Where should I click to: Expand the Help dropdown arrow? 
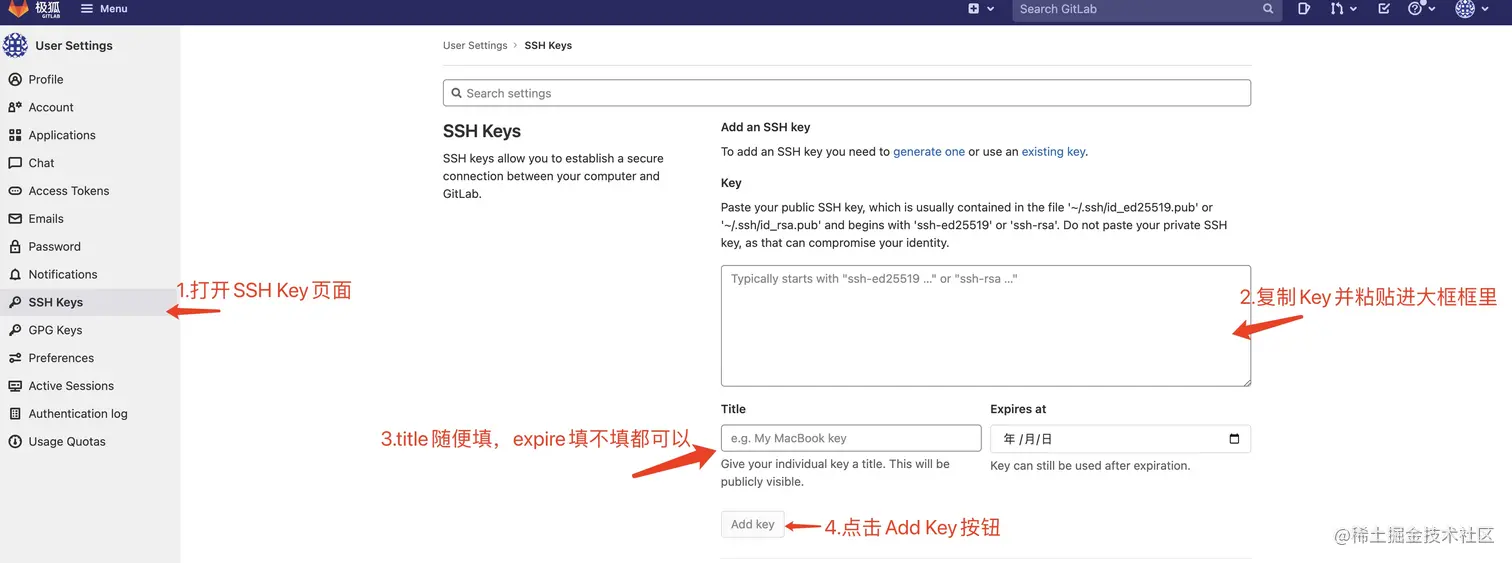click(x=1432, y=8)
